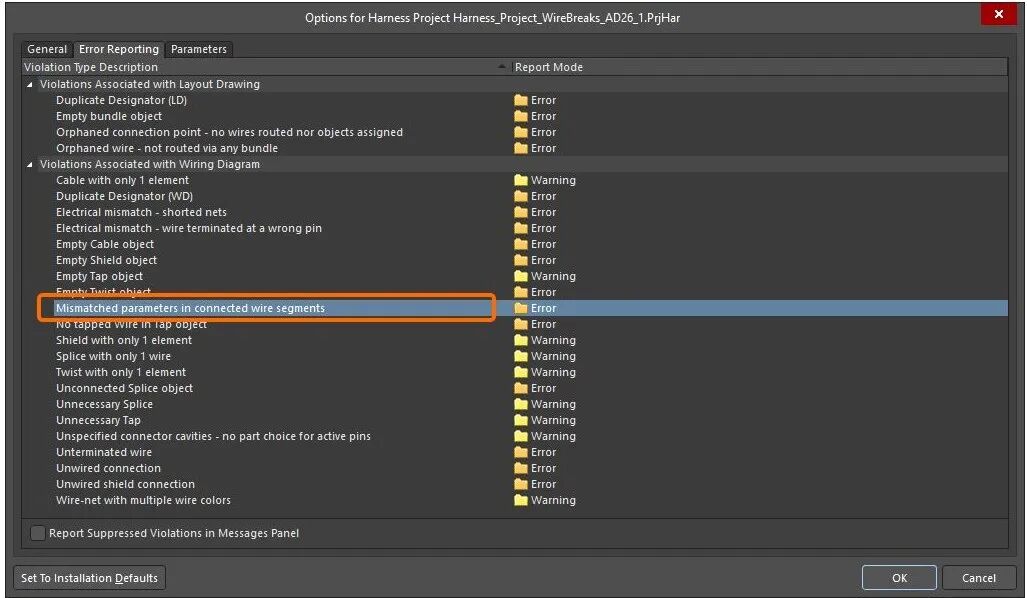Click the Warning folder icon for Cable with only 1 element
1027x598 pixels.
520,180
